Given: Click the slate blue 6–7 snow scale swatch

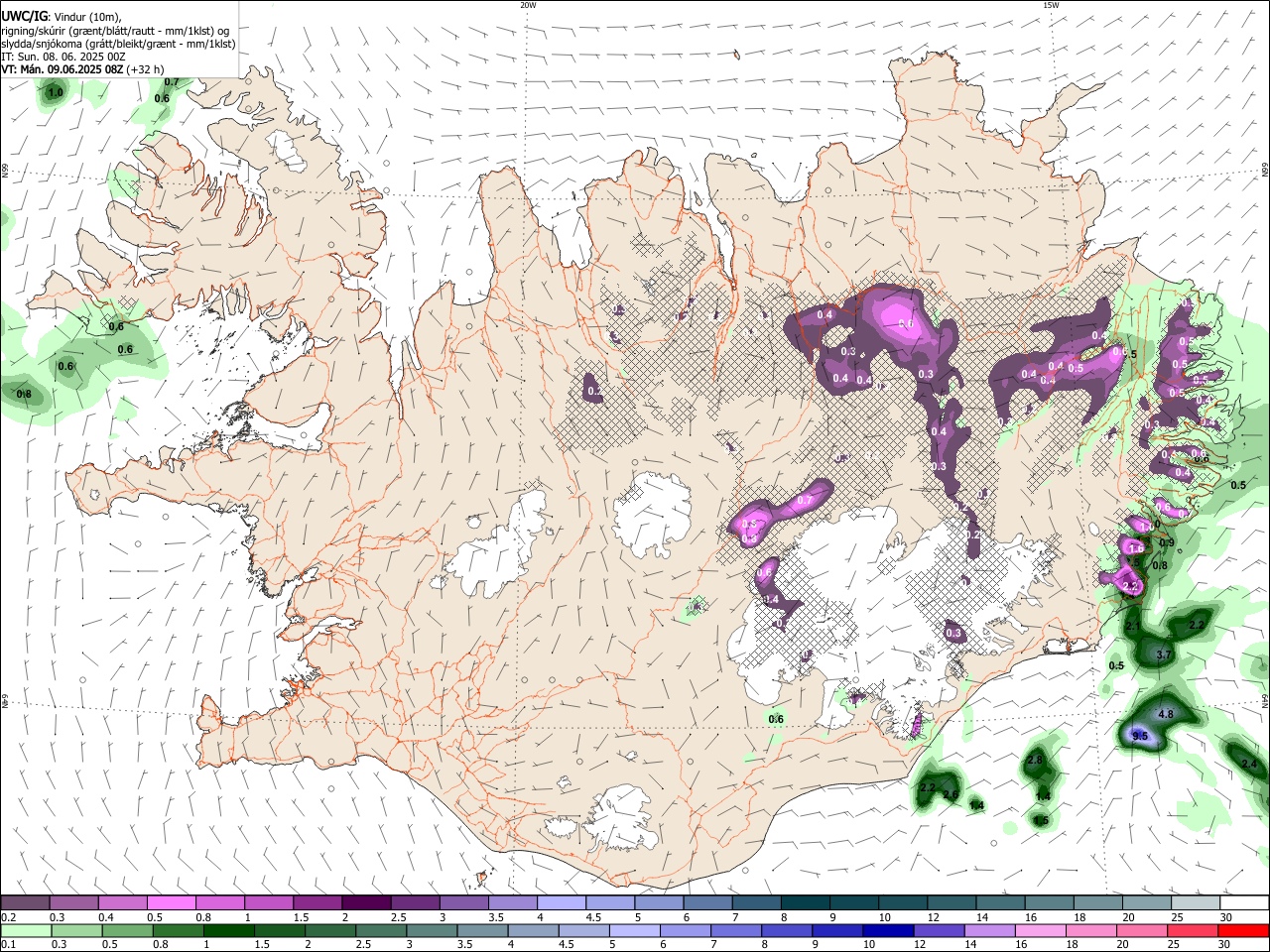Looking at the screenshot, I should tap(706, 903).
